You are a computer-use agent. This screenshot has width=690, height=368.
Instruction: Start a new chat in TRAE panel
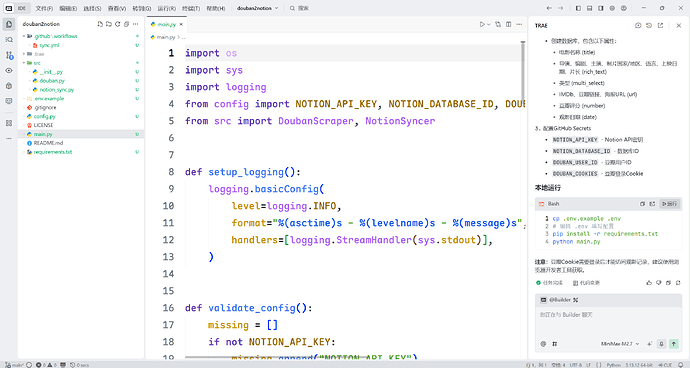pyautogui.click(x=638, y=26)
